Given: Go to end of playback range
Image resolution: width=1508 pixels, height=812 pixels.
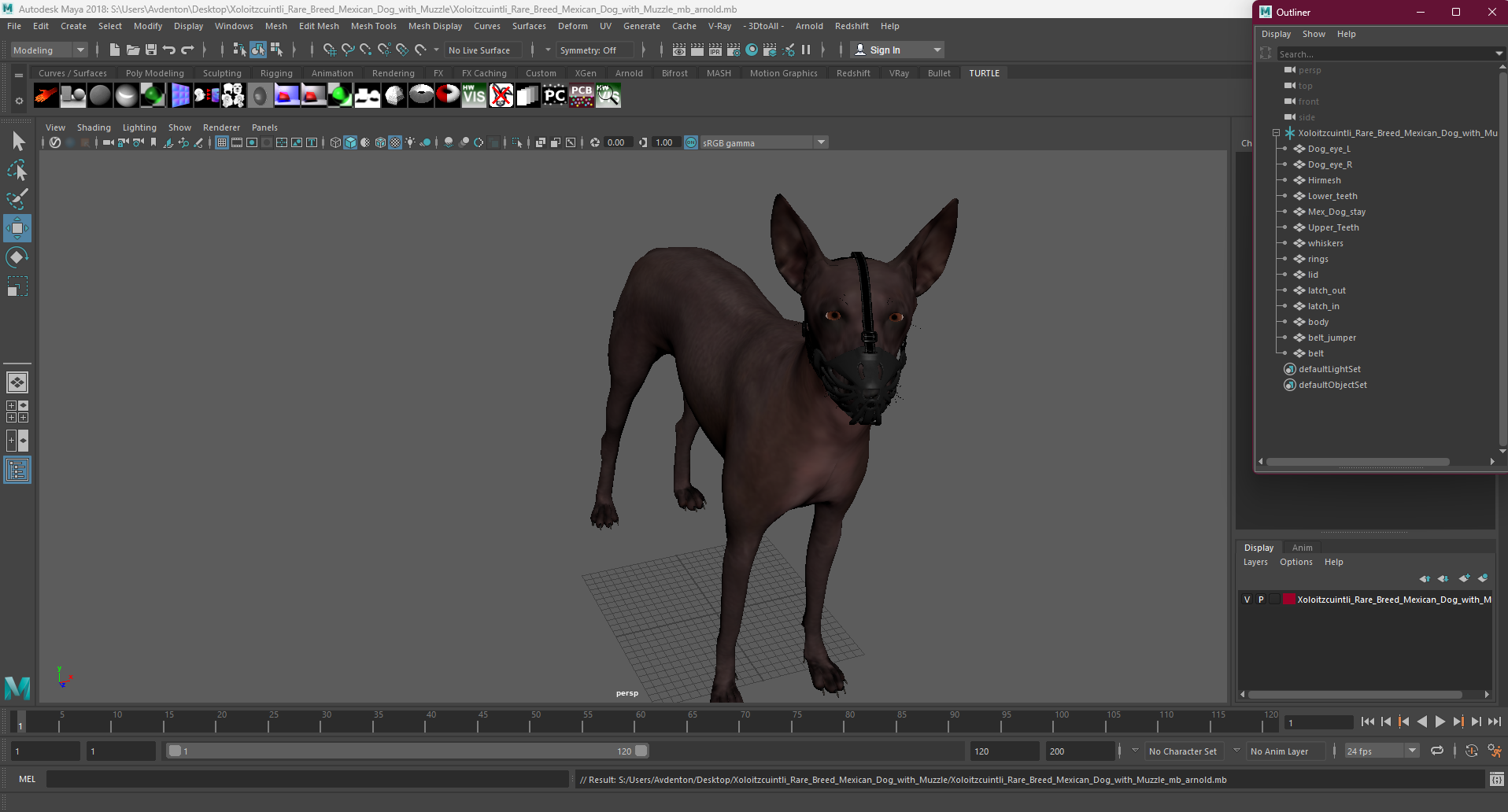Looking at the screenshot, I should click(x=1494, y=722).
